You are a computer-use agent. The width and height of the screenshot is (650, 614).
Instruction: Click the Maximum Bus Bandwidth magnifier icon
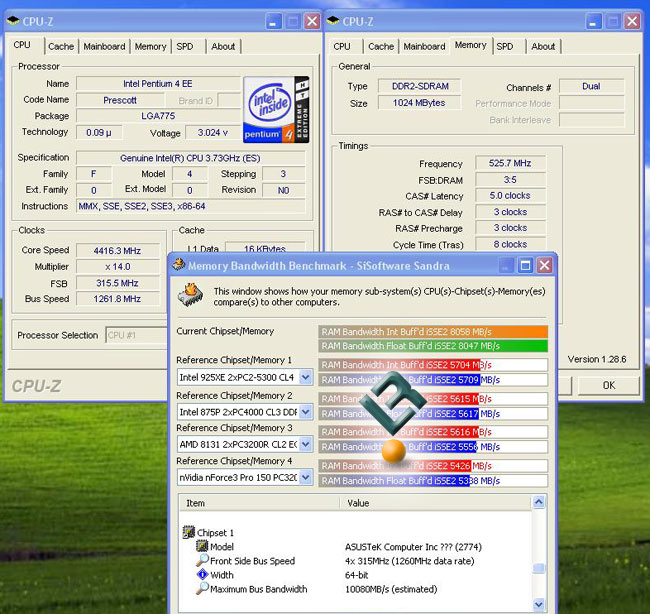(201, 589)
